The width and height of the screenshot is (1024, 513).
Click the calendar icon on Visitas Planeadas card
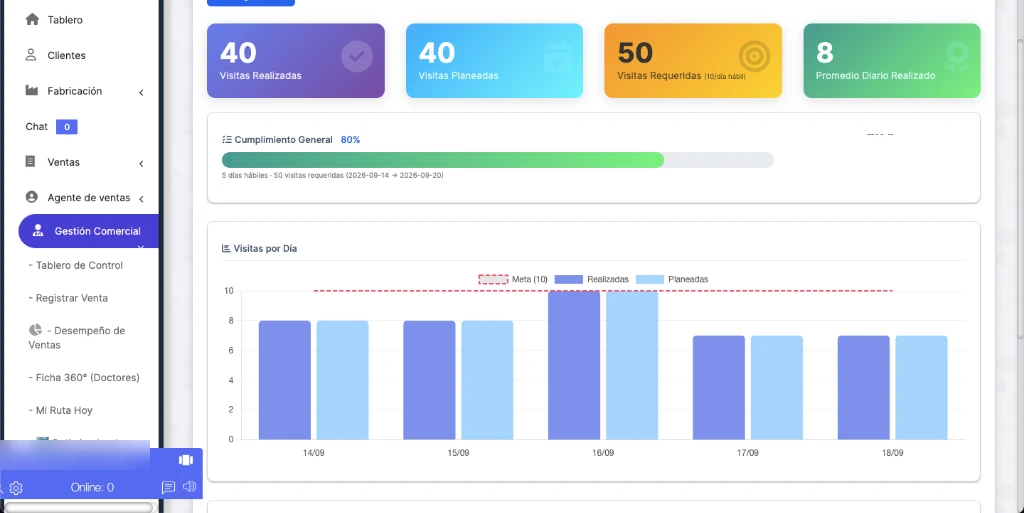(557, 57)
